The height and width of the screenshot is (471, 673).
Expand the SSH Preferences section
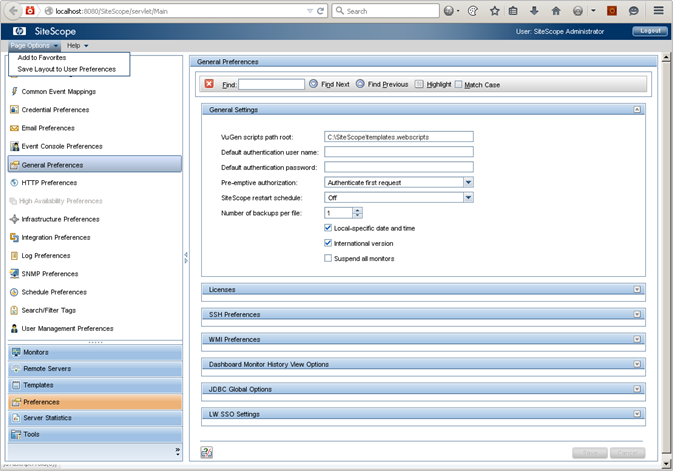637,314
